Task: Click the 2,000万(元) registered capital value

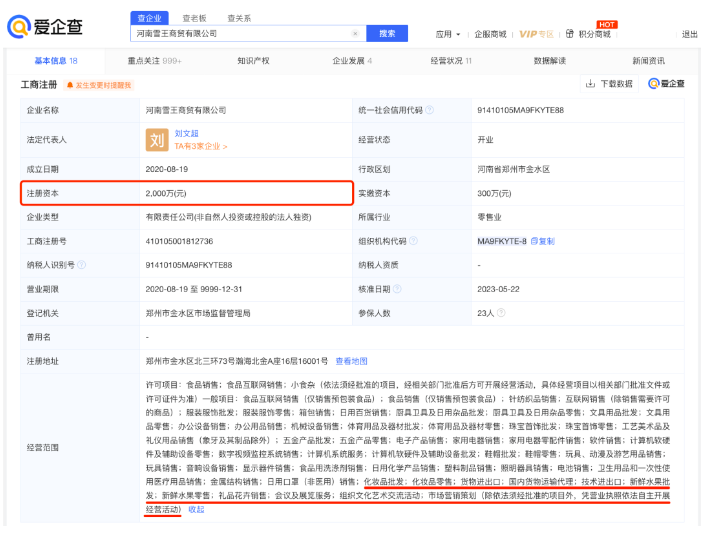Action: coord(165,193)
